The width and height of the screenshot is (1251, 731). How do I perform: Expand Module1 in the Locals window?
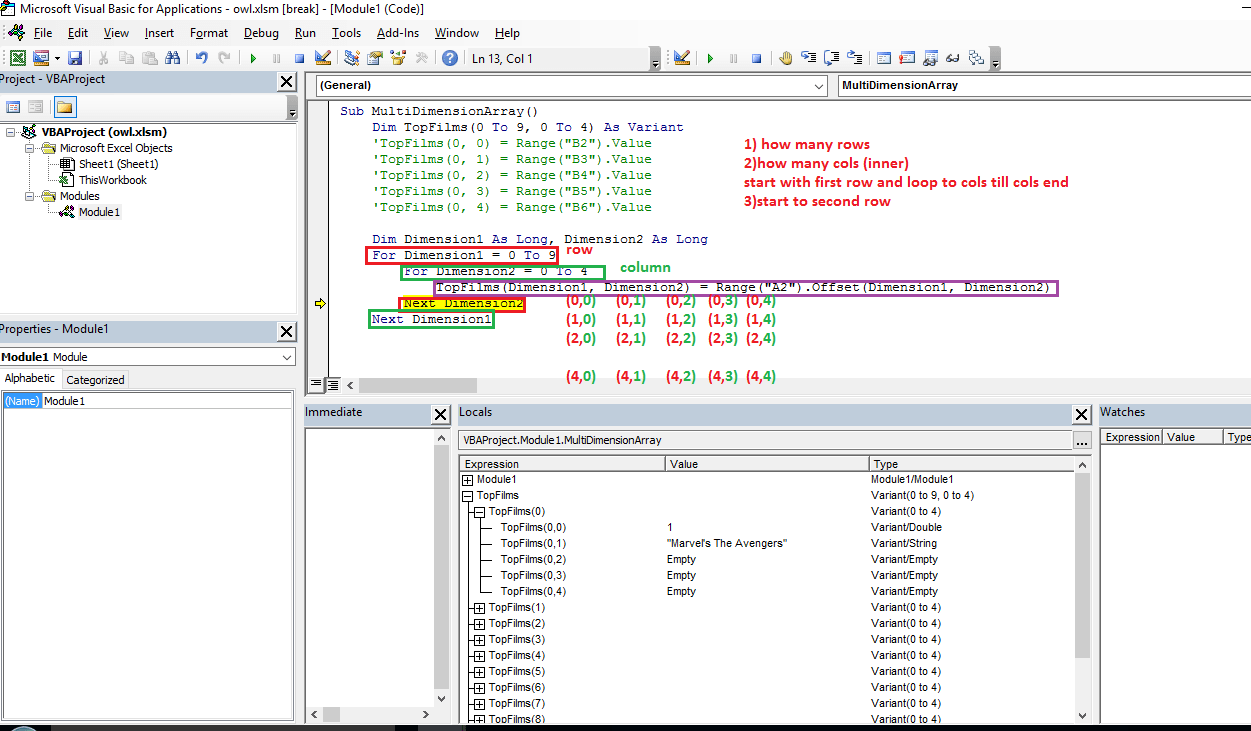click(467, 480)
